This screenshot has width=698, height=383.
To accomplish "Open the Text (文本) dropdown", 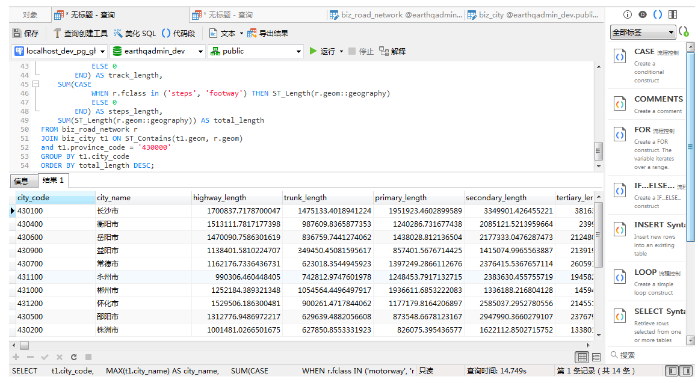I will pos(226,33).
